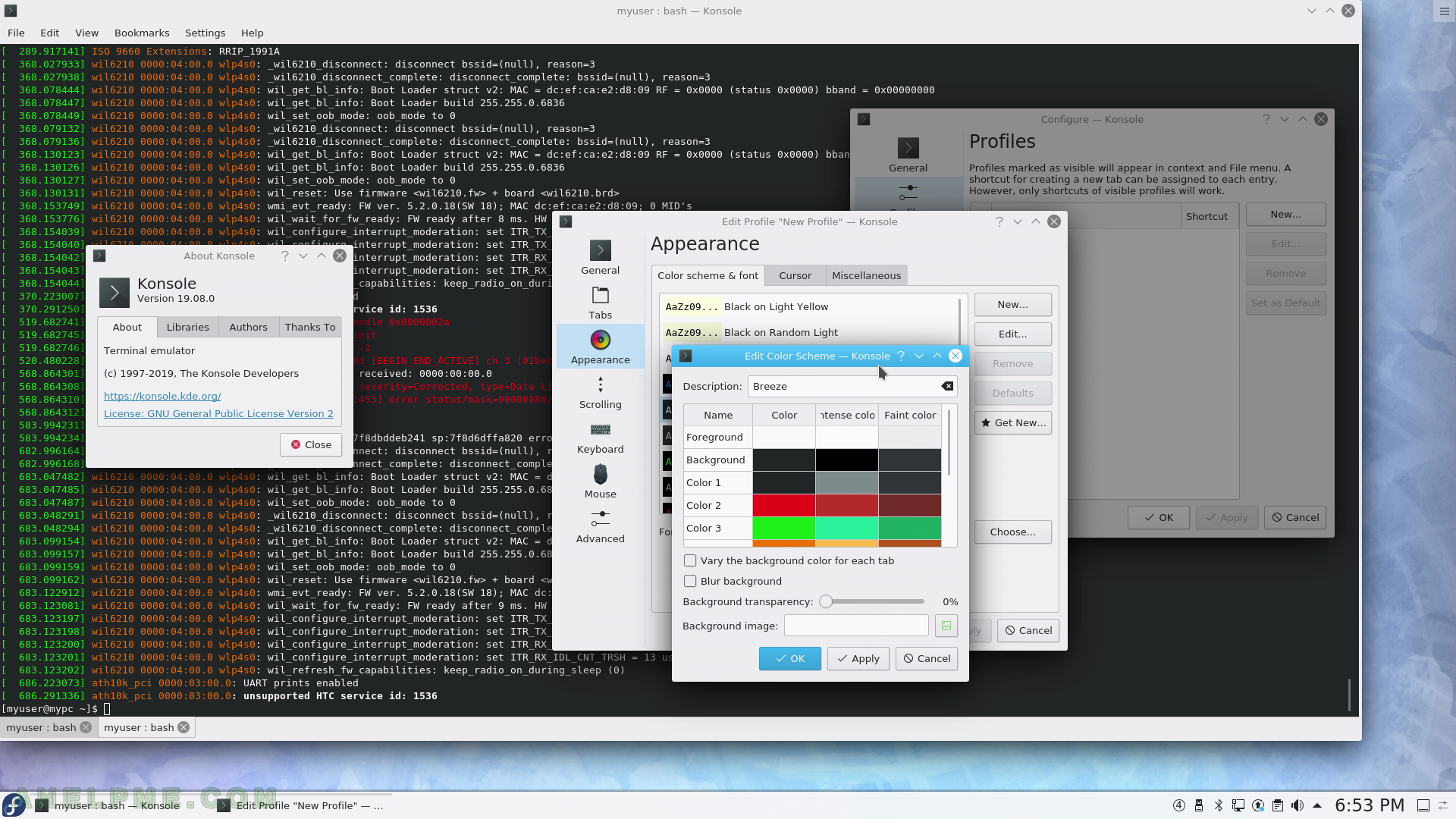
Task: Click the Description text field containing Breeze
Action: pyautogui.click(x=852, y=387)
